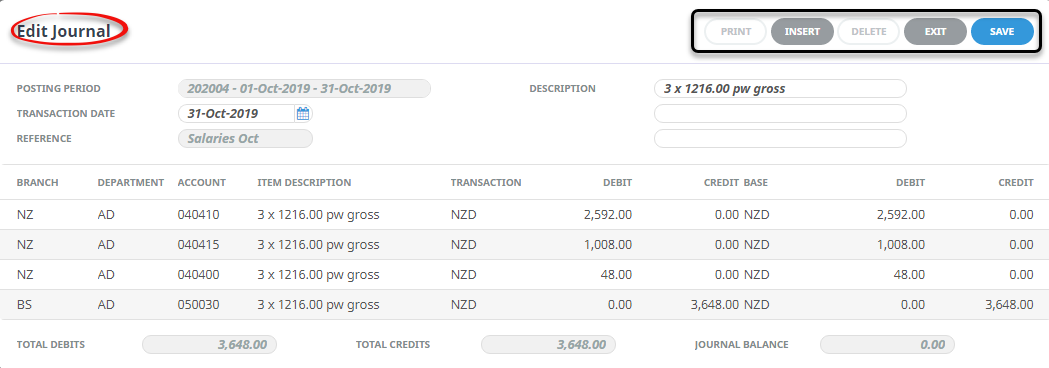Screen dimensions: 1049x368
Task: Click the first Description input field
Action: [780, 88]
